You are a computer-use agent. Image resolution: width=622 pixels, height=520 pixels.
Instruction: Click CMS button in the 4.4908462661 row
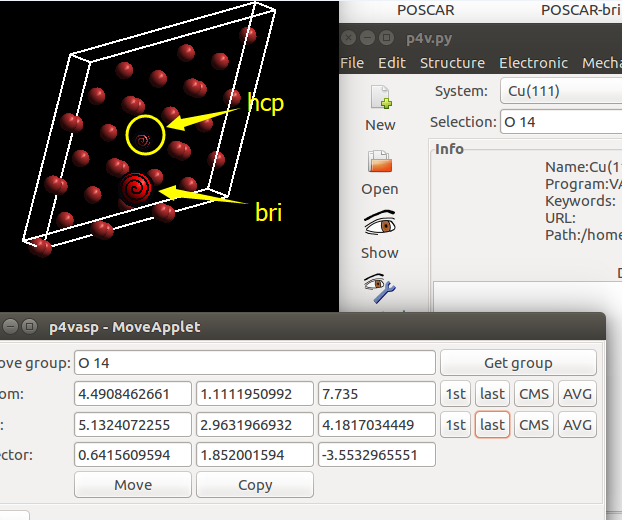click(534, 393)
